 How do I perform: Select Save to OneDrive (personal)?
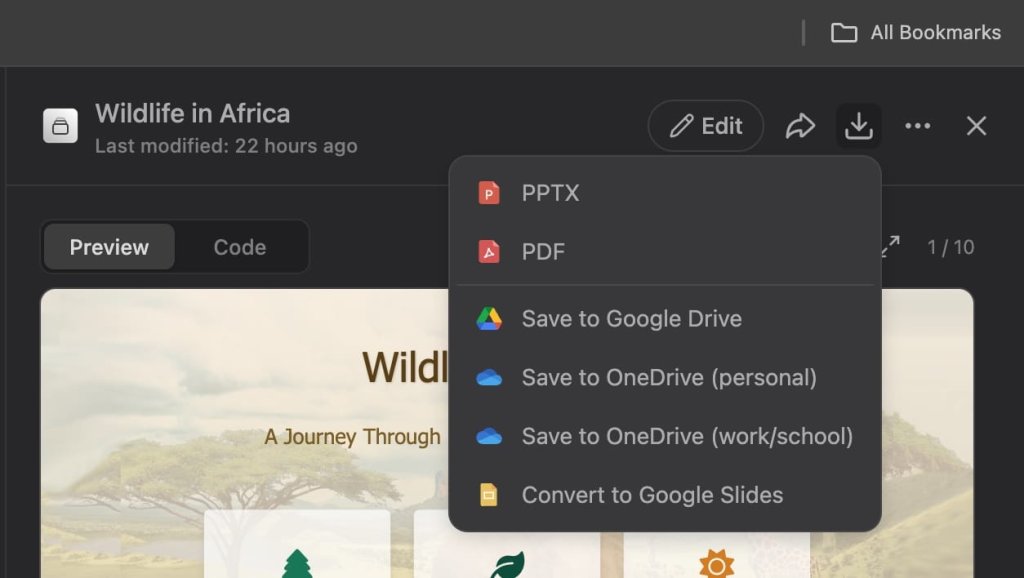(x=665, y=377)
